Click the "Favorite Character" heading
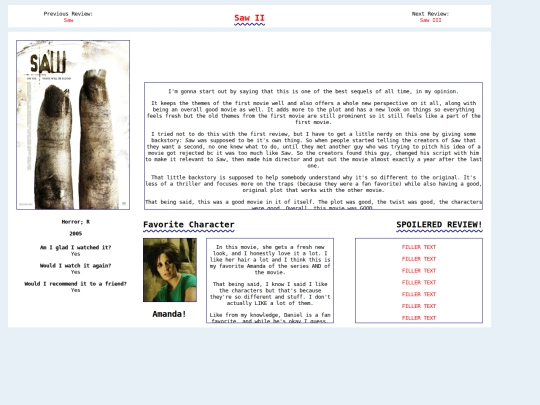This screenshot has height=405, width=540. [x=189, y=225]
